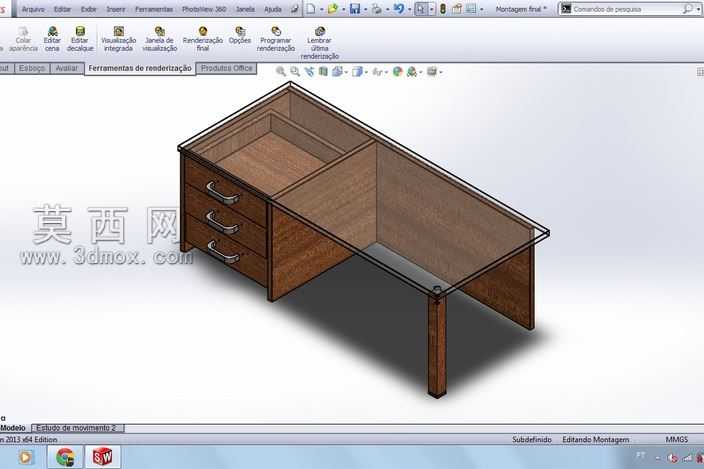Image resolution: width=704 pixels, height=469 pixels.
Task: Open the Editar menu
Action: click(62, 9)
